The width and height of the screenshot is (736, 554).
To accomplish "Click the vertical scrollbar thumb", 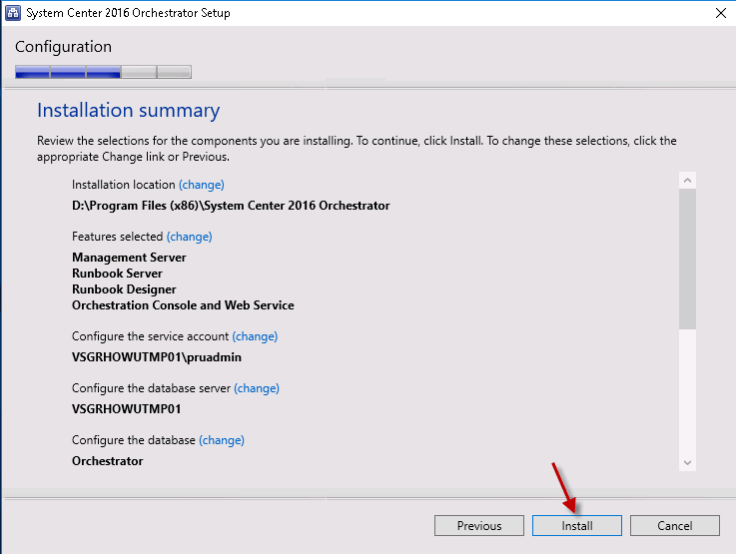I will point(687,258).
